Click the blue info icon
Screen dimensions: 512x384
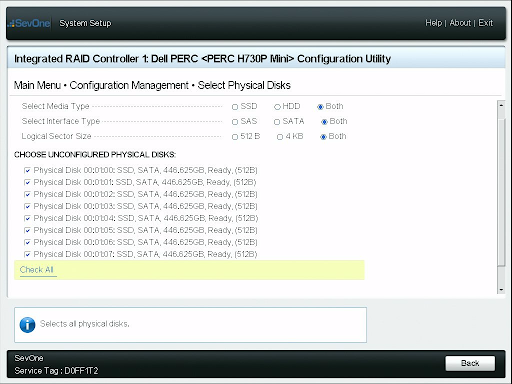(27, 325)
